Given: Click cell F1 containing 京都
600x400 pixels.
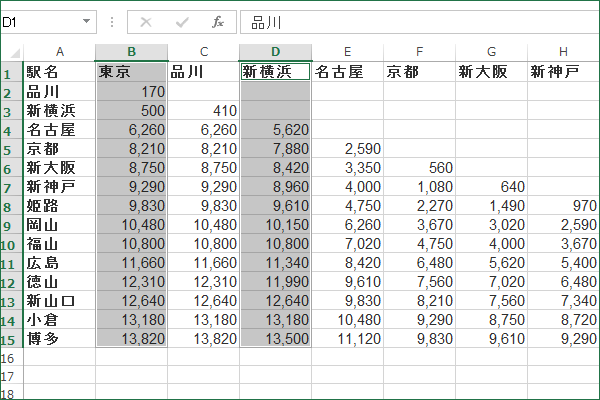Looking at the screenshot, I should [419, 72].
